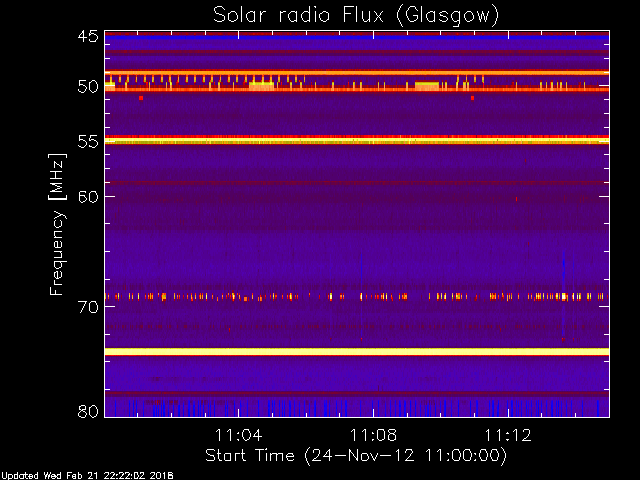
Task: Click the 11:04 time tick label
Action: [x=238, y=435]
